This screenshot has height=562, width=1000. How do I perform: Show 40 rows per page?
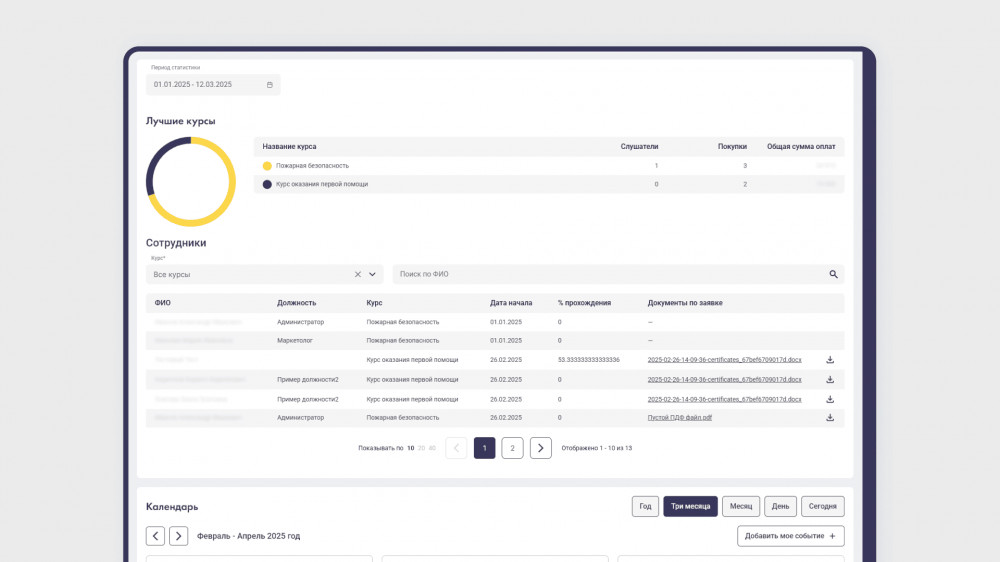pos(432,448)
